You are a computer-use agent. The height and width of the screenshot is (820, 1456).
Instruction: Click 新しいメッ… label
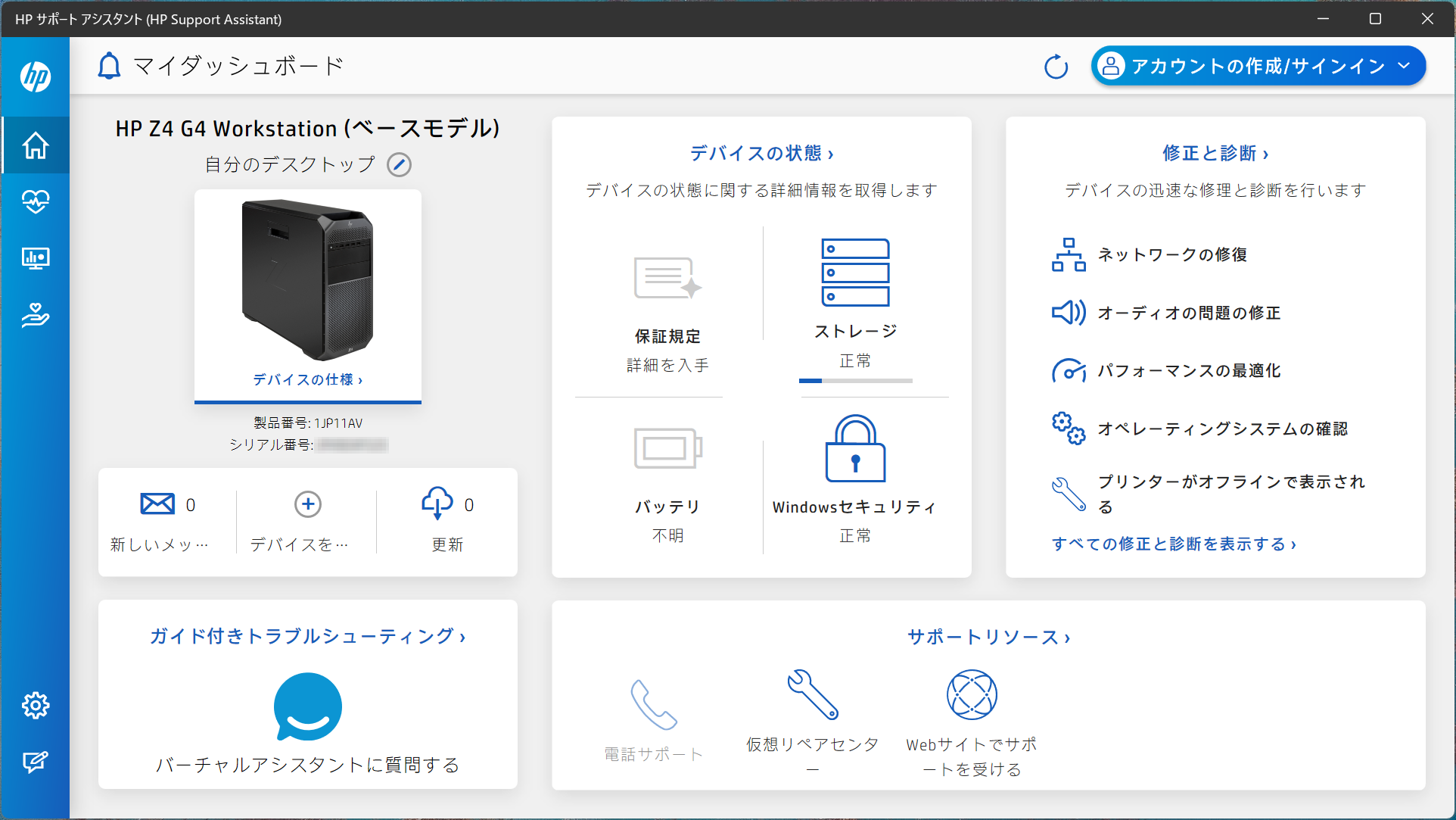159,544
